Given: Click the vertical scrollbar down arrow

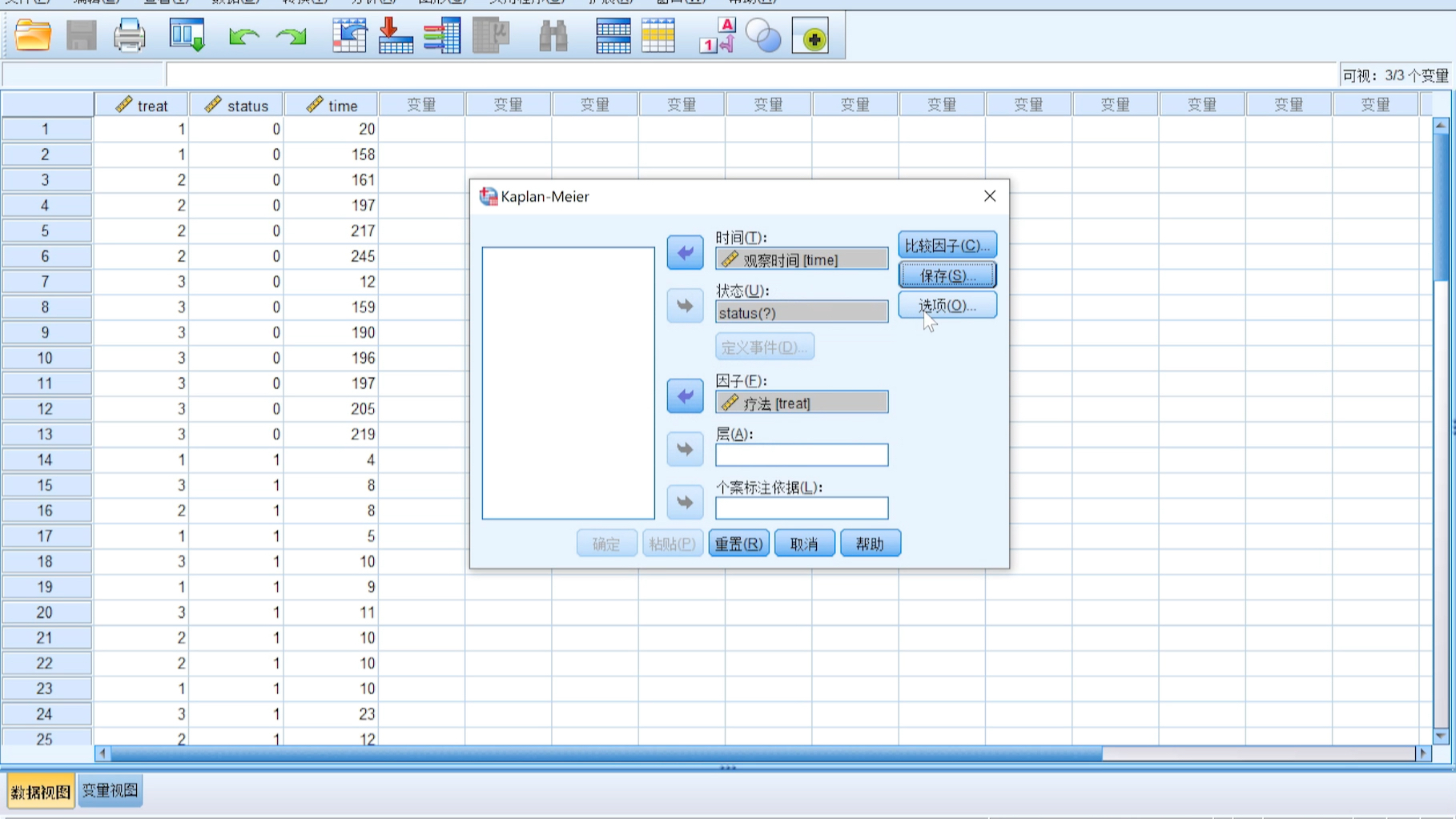Looking at the screenshot, I should [x=1441, y=736].
